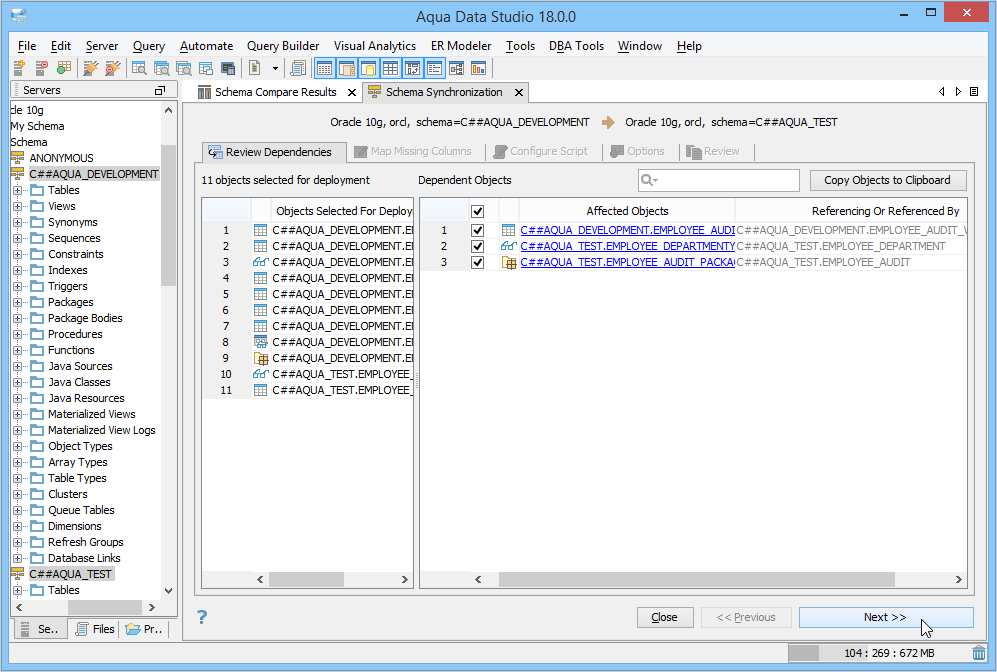Close the Schema Compare Results tab
Screen dimensions: 997x672
[352, 93]
